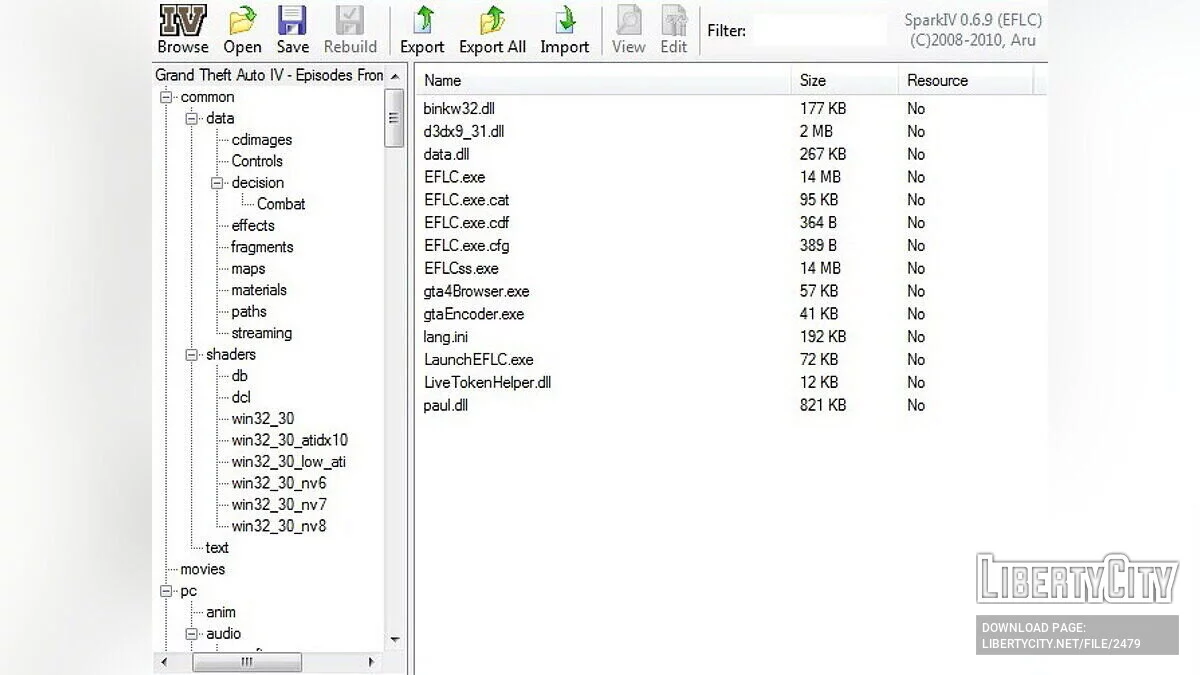Image resolution: width=1200 pixels, height=675 pixels.
Task: Select the anim folder under pc
Action: 221,612
